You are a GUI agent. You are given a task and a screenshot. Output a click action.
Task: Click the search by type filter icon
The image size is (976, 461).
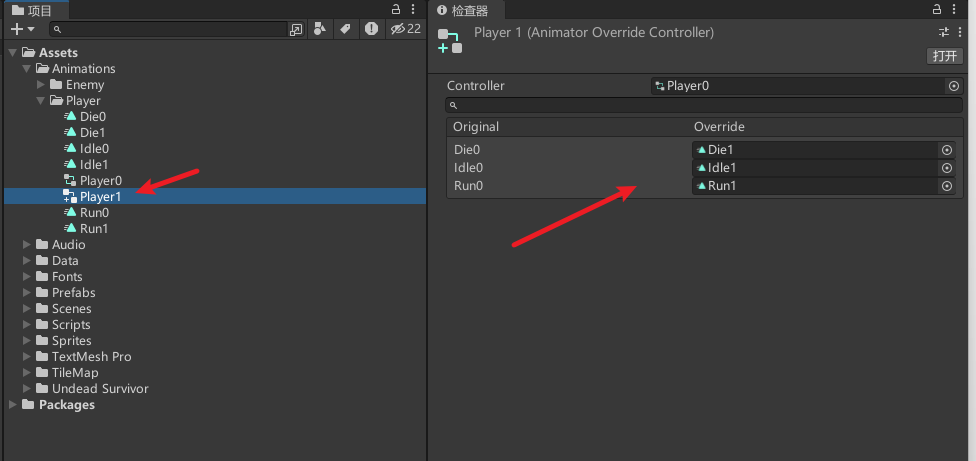(319, 30)
